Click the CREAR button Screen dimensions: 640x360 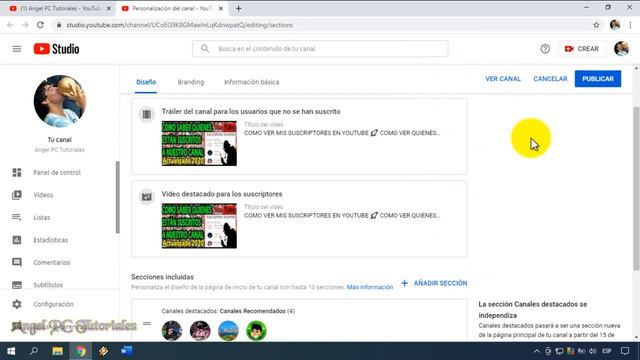pyautogui.click(x=582, y=49)
